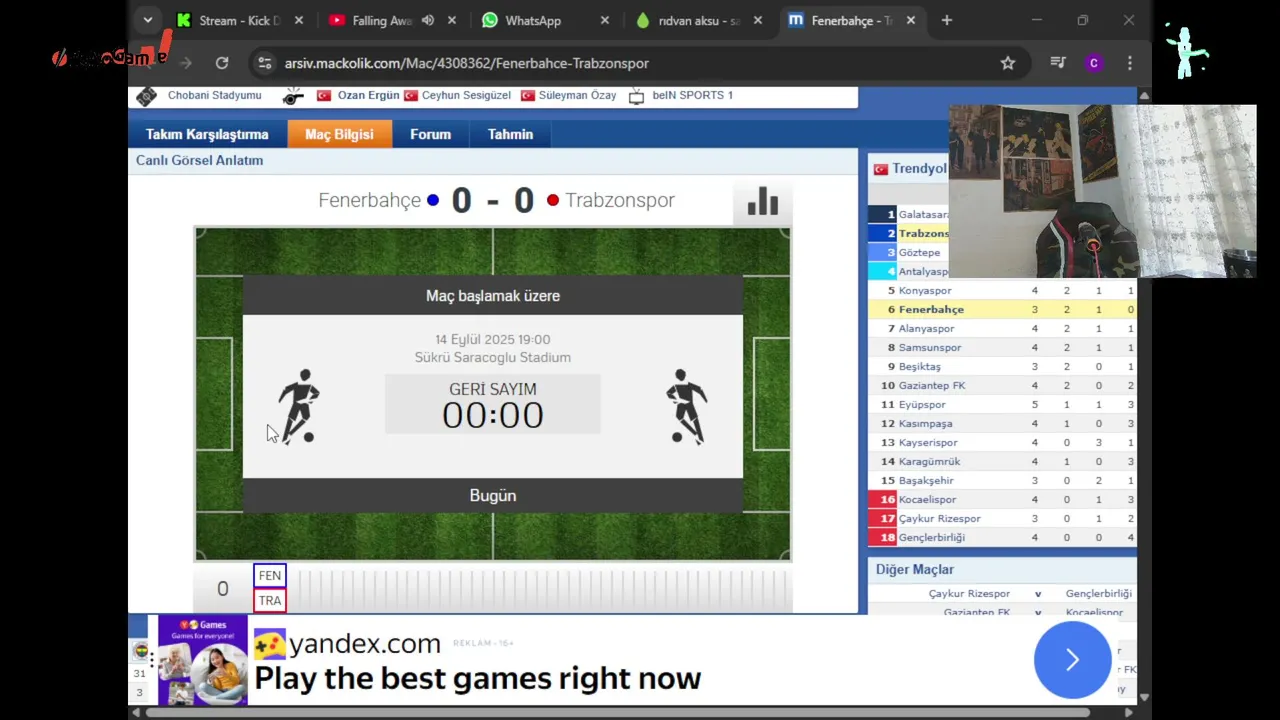Close the Fenerbahçe Mackolik tab
Viewport: 1280px width, 720px height.
coord(911,20)
